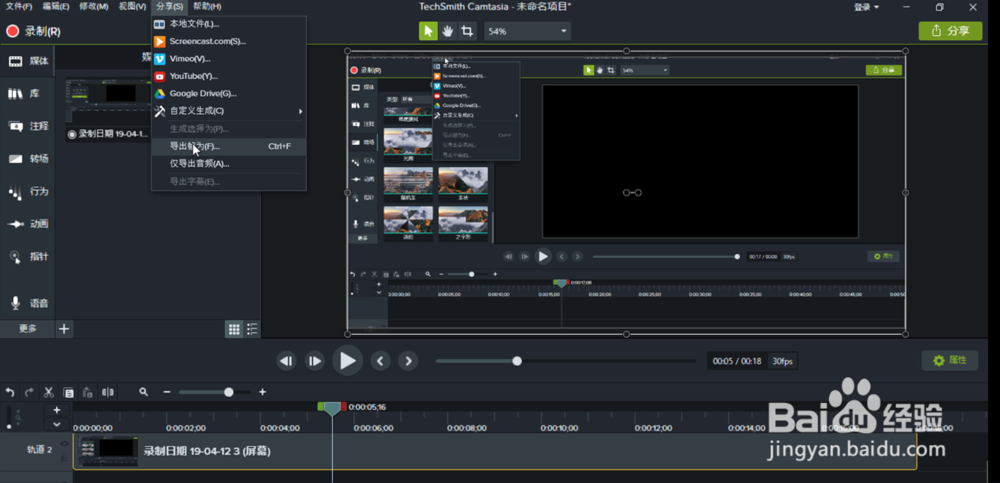Switch media bin to thumbnail grid view
Viewport: 1000px width, 483px height.
click(x=234, y=329)
